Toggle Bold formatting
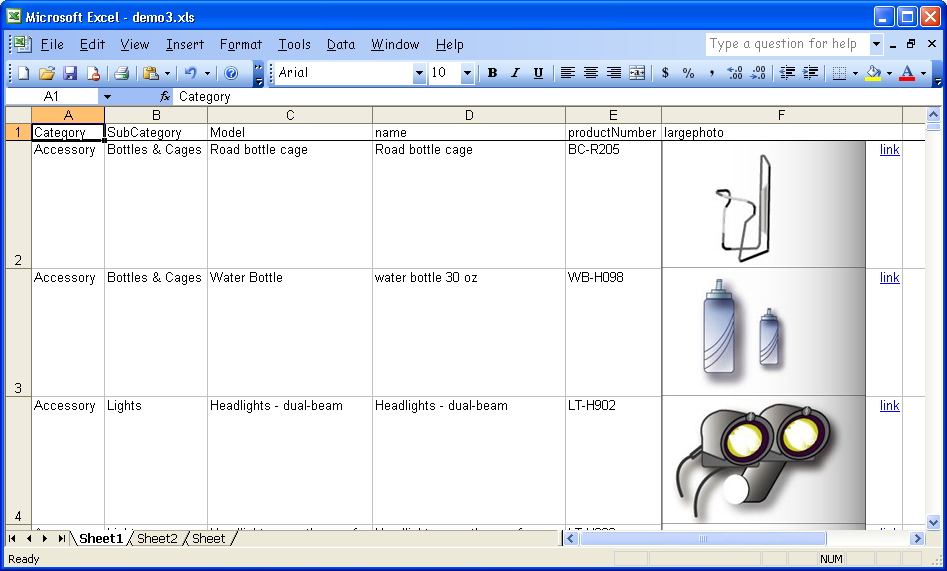Image resolution: width=947 pixels, height=571 pixels. coord(492,73)
